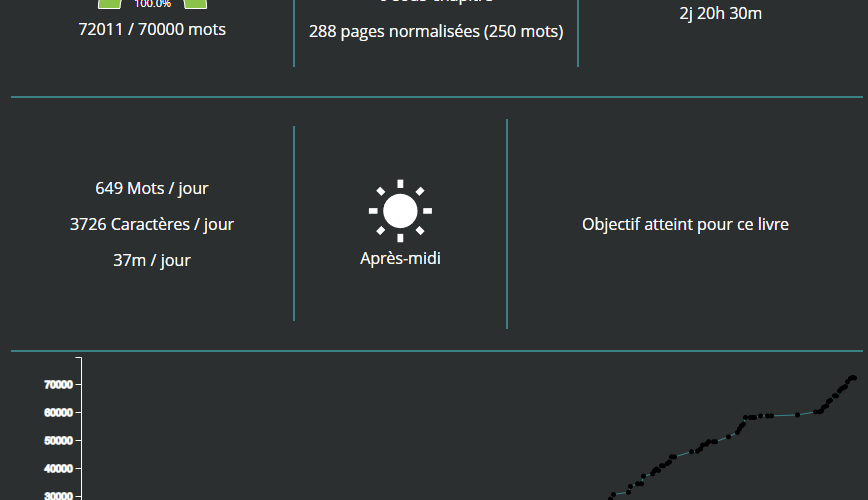Click the 40000 axis label on chart
This screenshot has height=500, width=868.
click(59, 468)
